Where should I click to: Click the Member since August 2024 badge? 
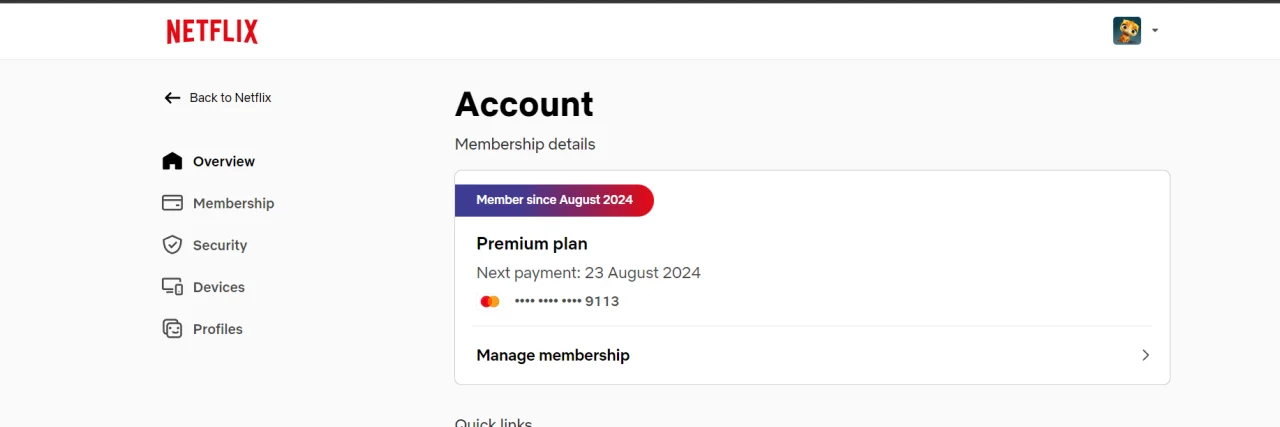pos(554,200)
